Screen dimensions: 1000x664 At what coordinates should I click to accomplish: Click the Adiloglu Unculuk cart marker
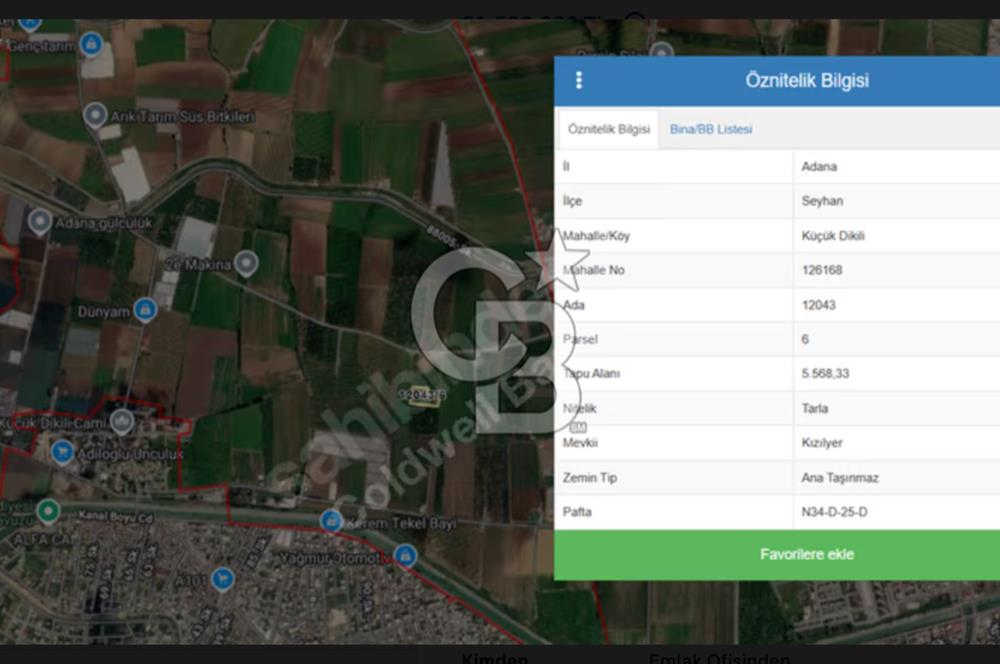pyautogui.click(x=62, y=452)
